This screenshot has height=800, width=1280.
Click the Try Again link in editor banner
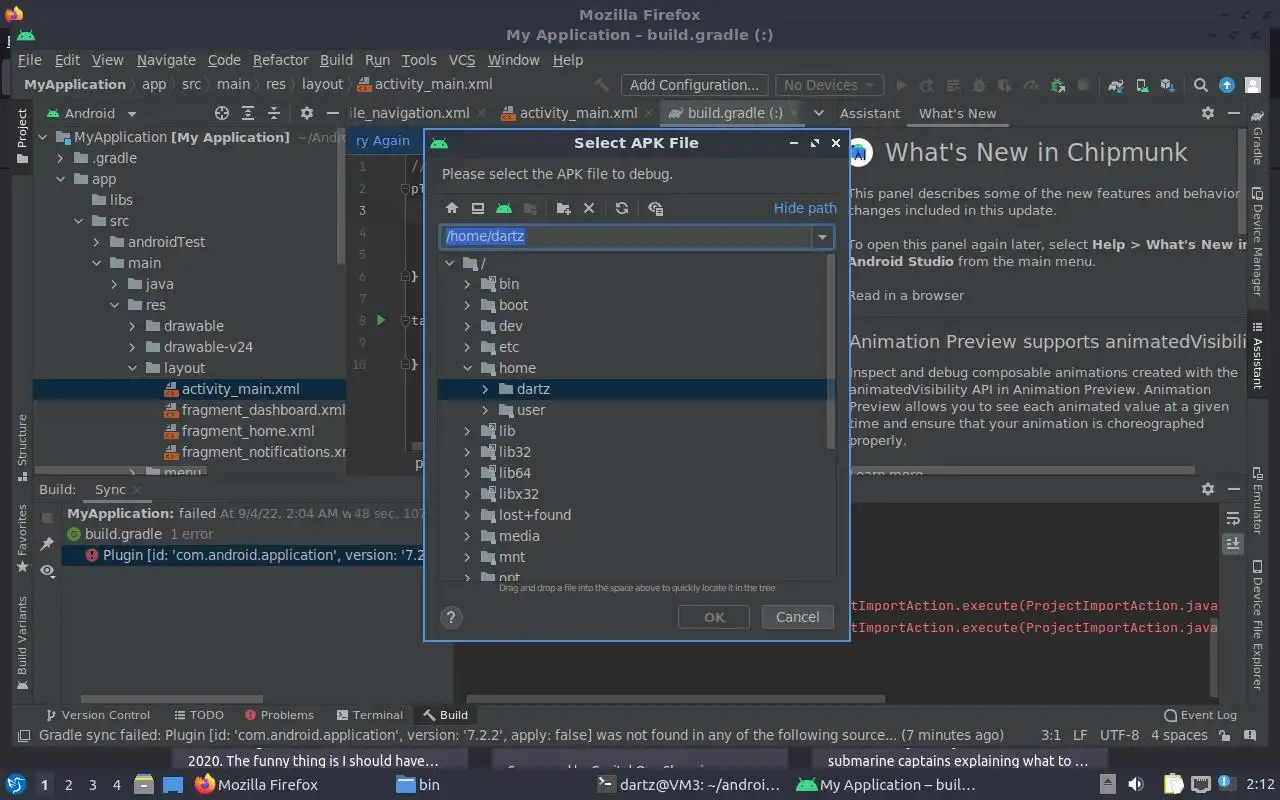pos(382,141)
